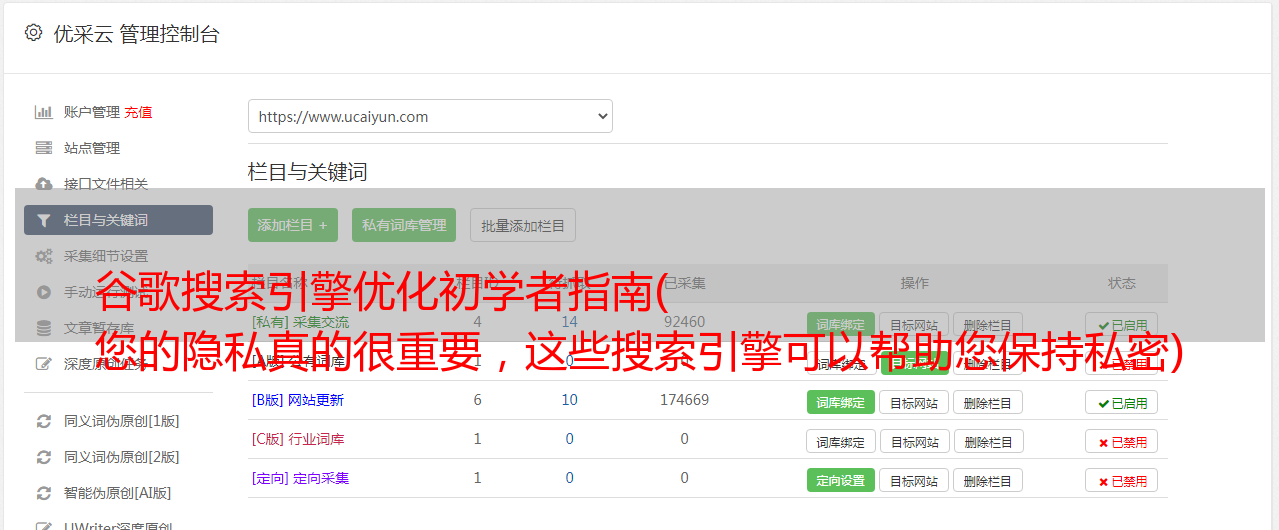The image size is (1279, 530).
Task: Click the 优采云 管理控制台 title
Action: tap(136, 34)
